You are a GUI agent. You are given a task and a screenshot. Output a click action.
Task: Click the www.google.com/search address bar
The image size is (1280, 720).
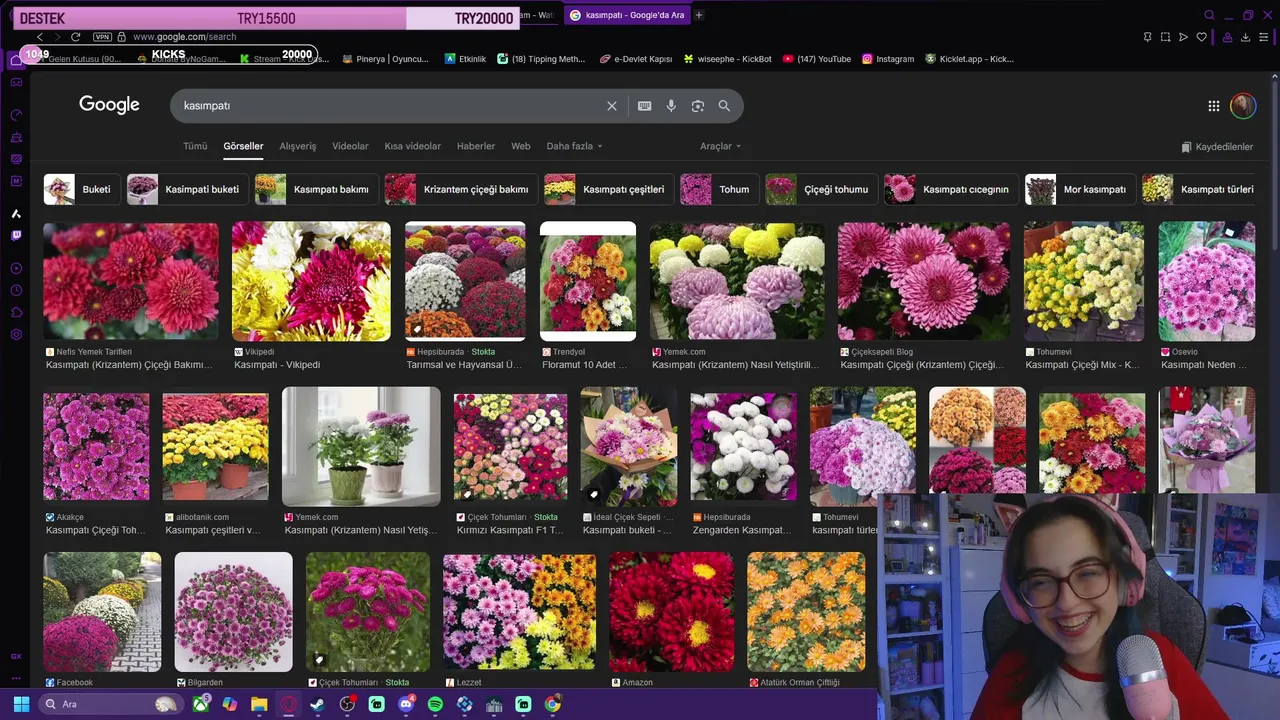(x=184, y=37)
